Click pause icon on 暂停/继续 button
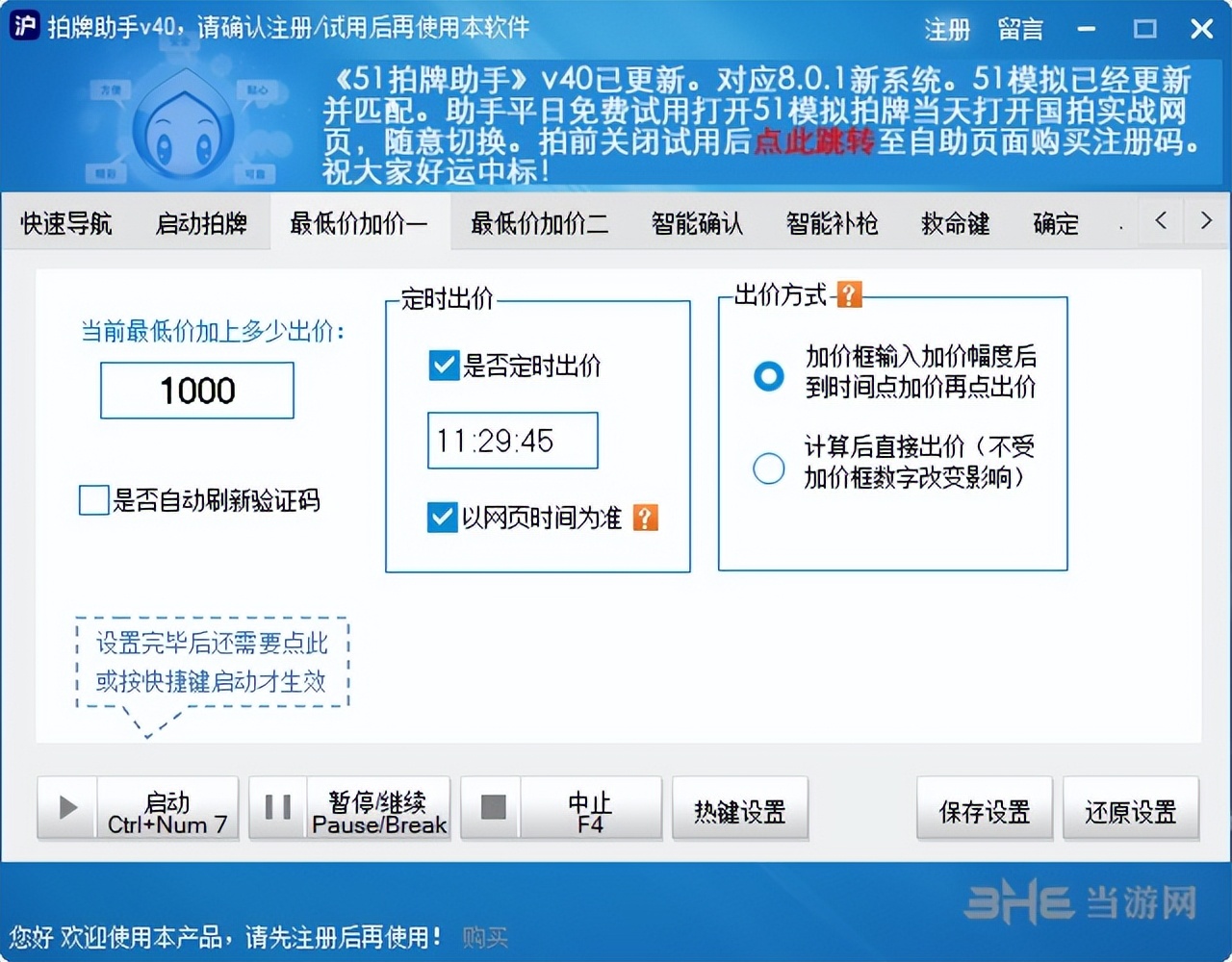 click(276, 808)
